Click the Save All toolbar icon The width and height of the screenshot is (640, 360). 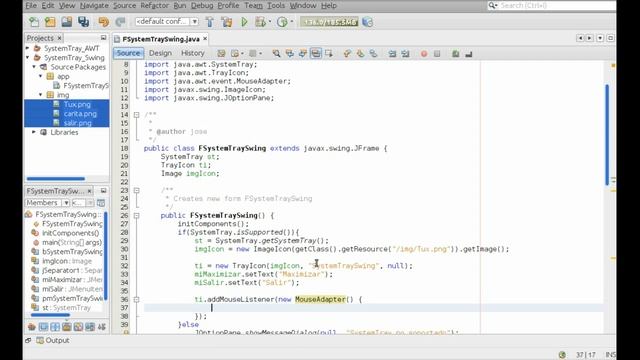point(84,22)
